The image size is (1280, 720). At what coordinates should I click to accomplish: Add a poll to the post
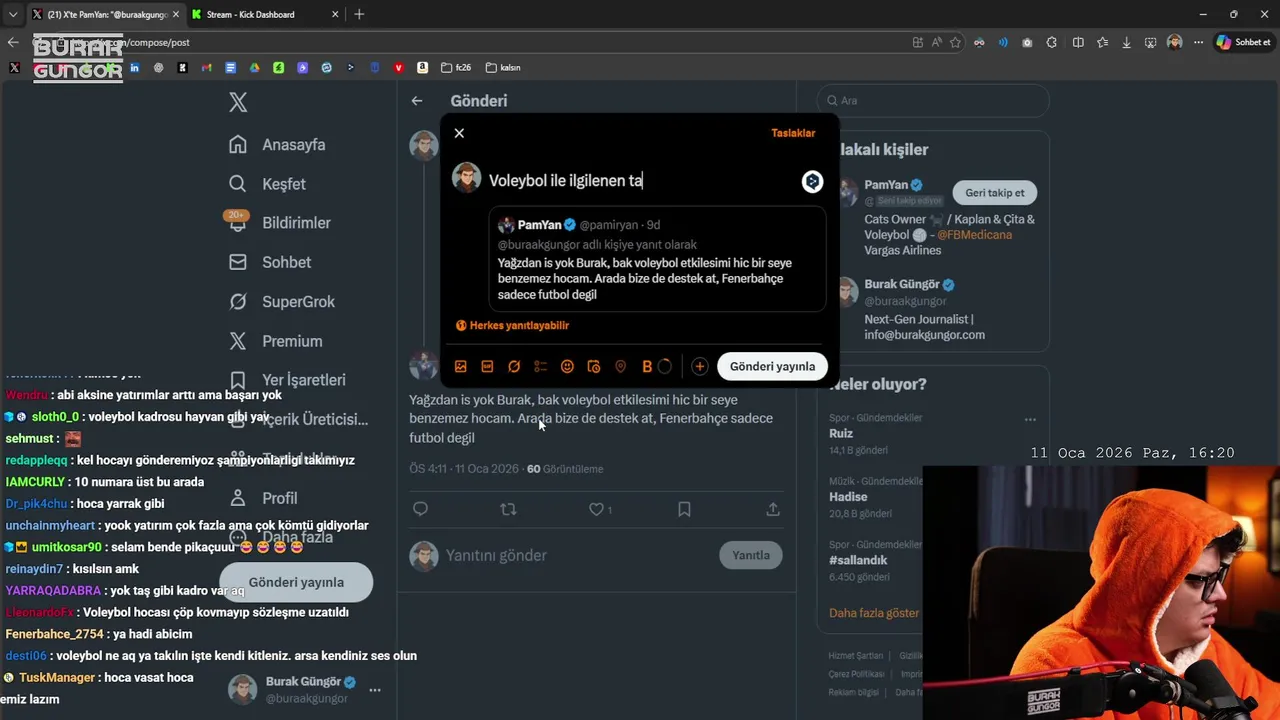pyautogui.click(x=540, y=367)
